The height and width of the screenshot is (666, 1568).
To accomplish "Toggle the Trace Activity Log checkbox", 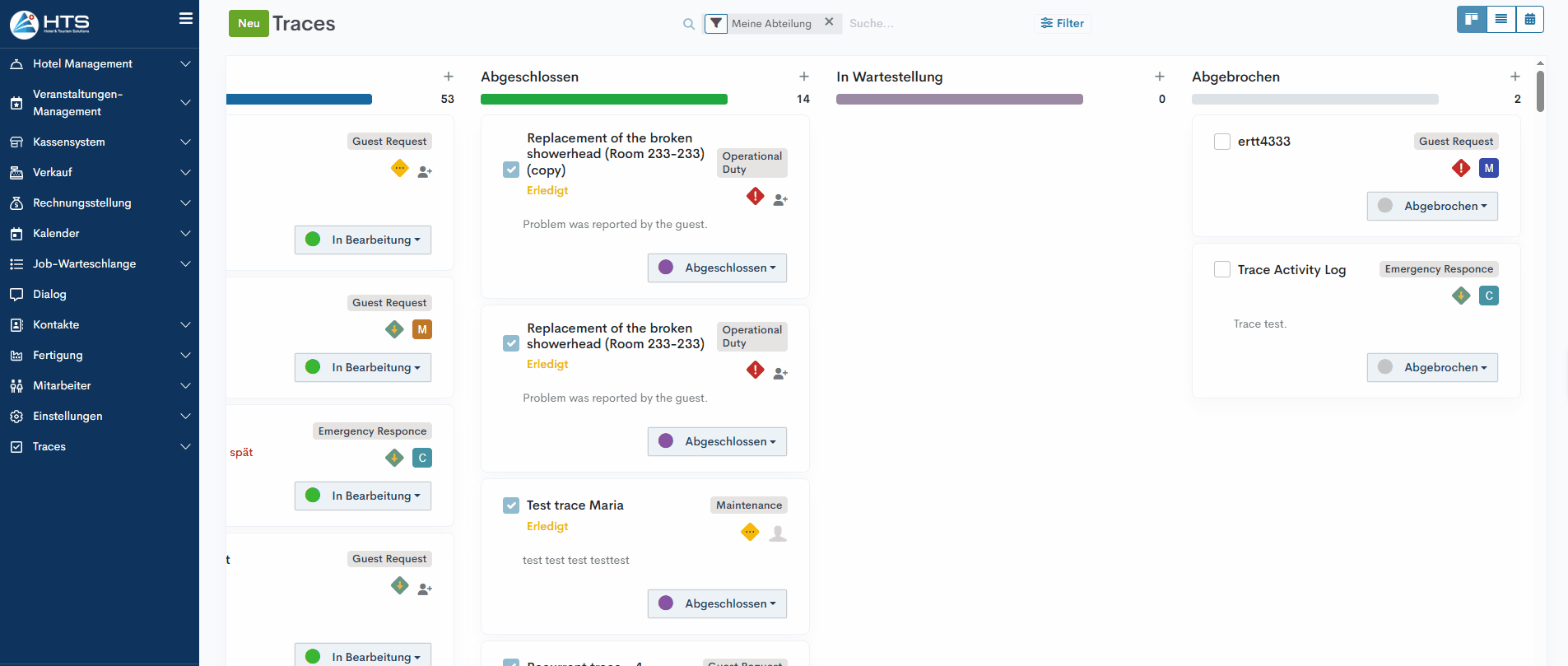I will [1222, 270].
